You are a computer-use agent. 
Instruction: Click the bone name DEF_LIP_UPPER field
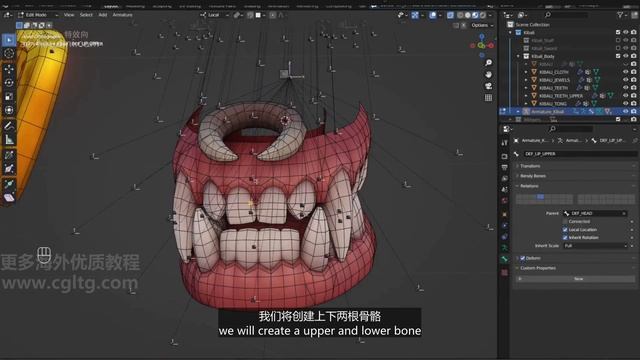pyautogui.click(x=580, y=154)
